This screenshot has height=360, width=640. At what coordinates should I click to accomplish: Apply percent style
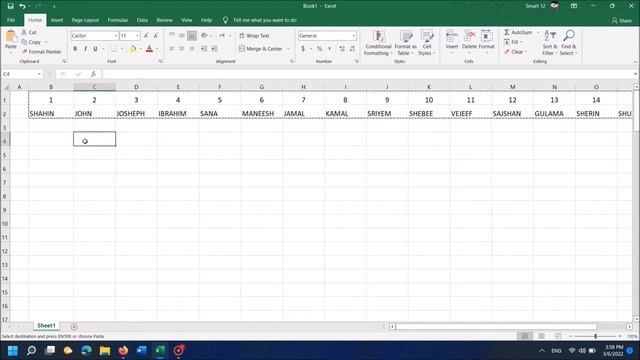pos(320,49)
